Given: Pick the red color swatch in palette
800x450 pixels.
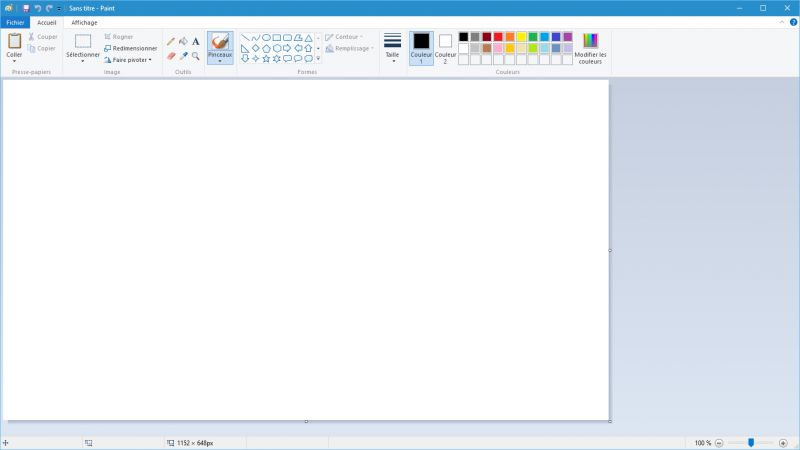Looking at the screenshot, I should click(498, 37).
